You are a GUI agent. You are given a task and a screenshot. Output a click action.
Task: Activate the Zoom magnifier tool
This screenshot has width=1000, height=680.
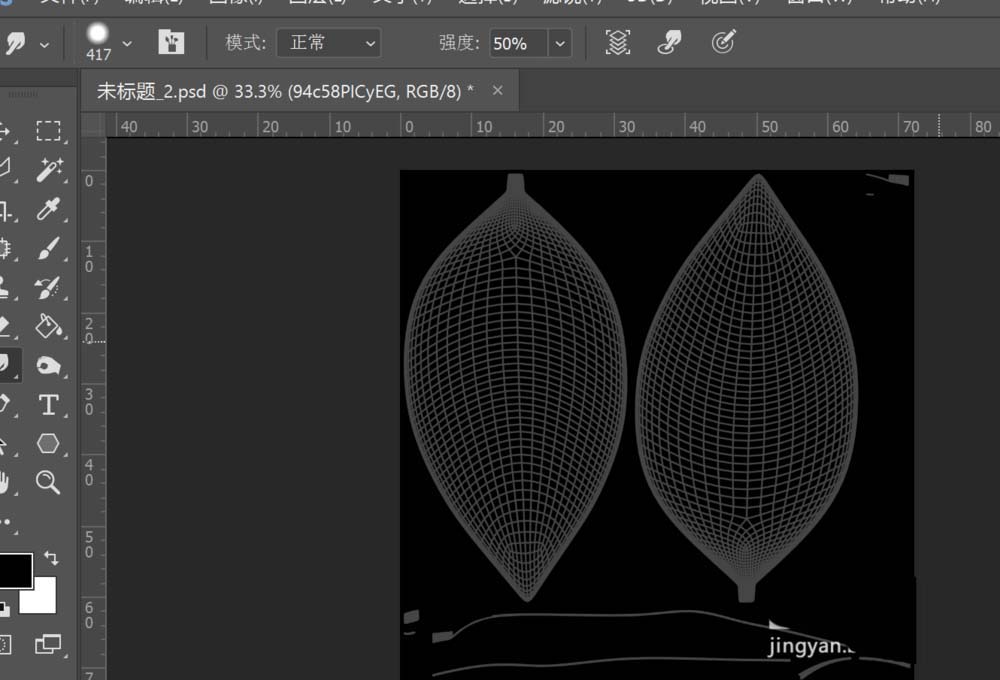[x=47, y=482]
